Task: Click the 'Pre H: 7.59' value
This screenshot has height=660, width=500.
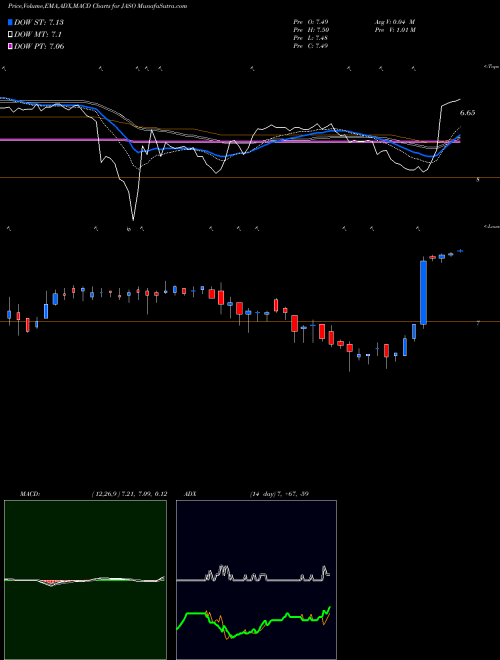Action: [311, 30]
